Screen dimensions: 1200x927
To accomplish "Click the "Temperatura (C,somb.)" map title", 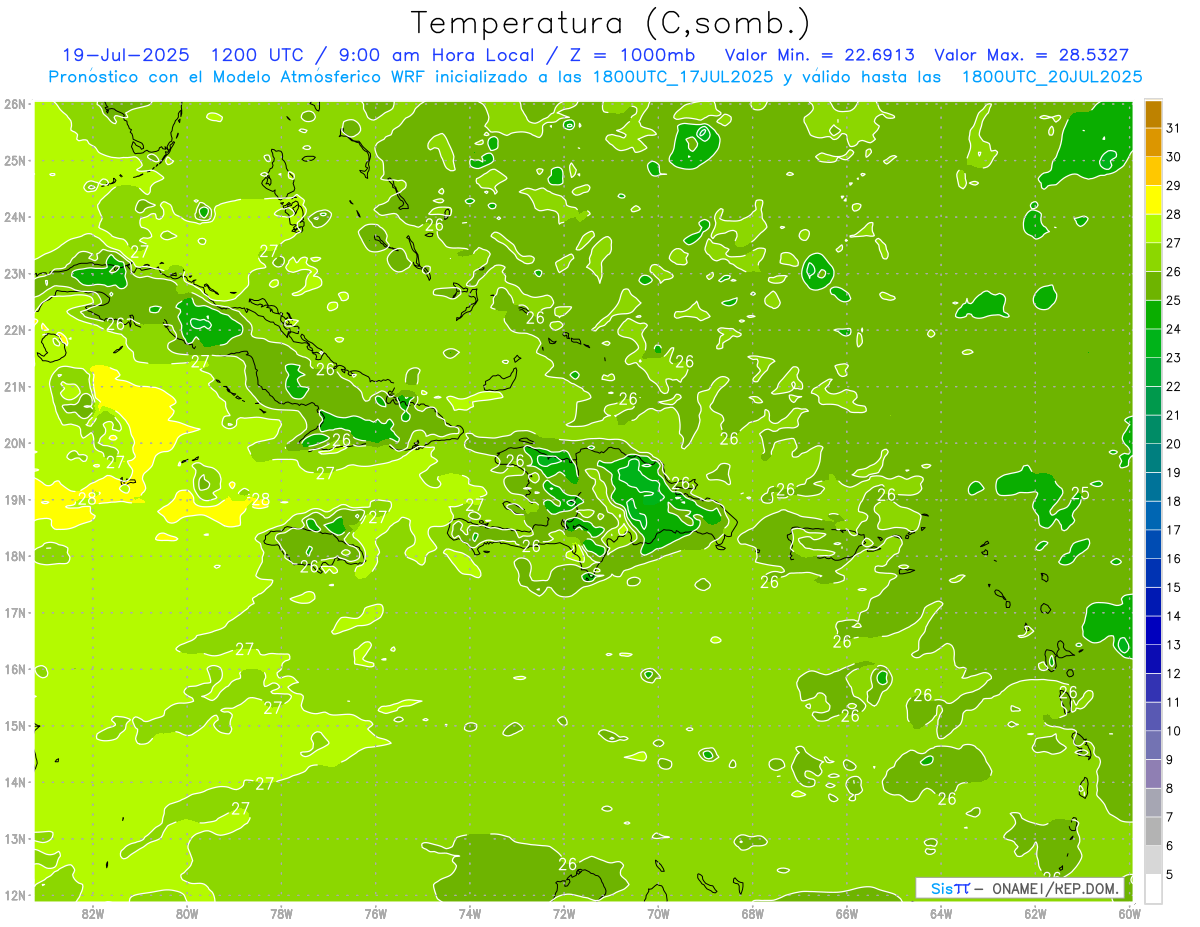I will 611,22.
